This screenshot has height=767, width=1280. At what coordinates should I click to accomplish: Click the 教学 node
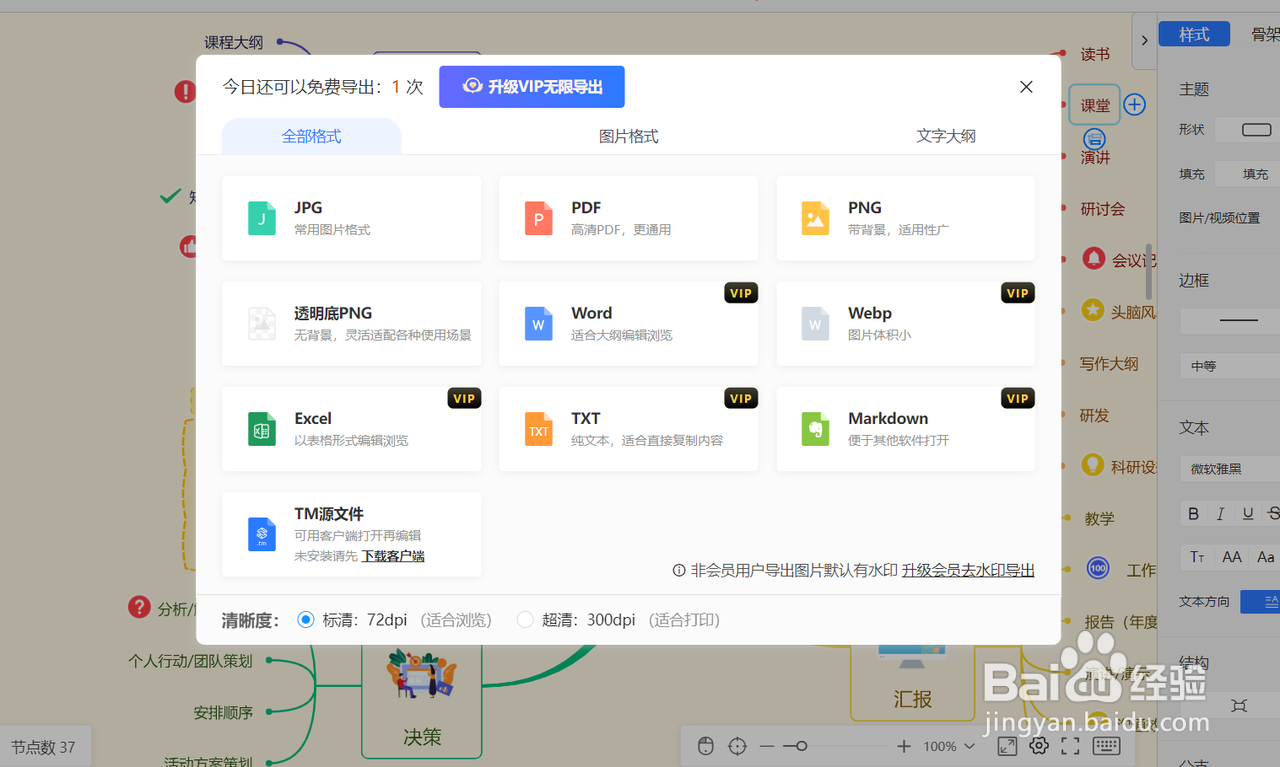1099,518
